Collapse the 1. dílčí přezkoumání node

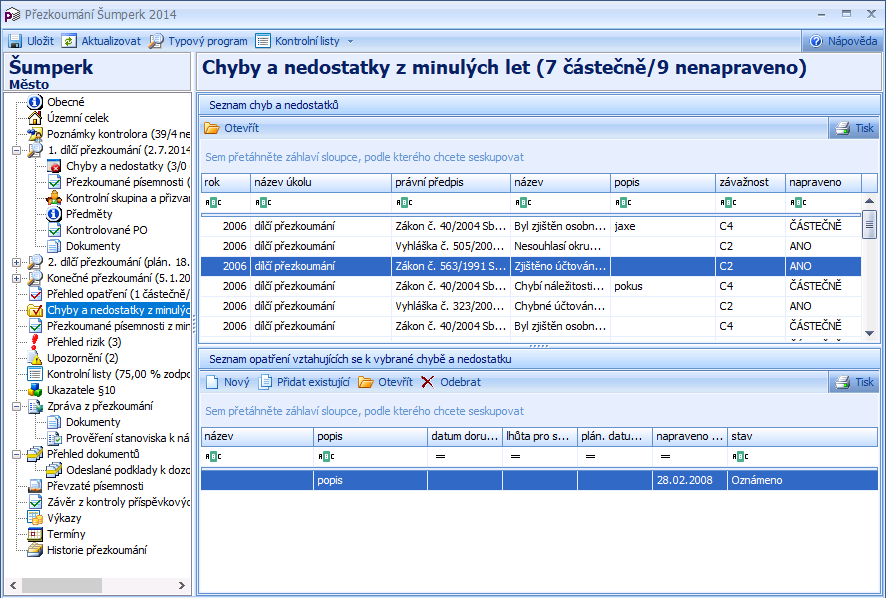tap(16, 150)
